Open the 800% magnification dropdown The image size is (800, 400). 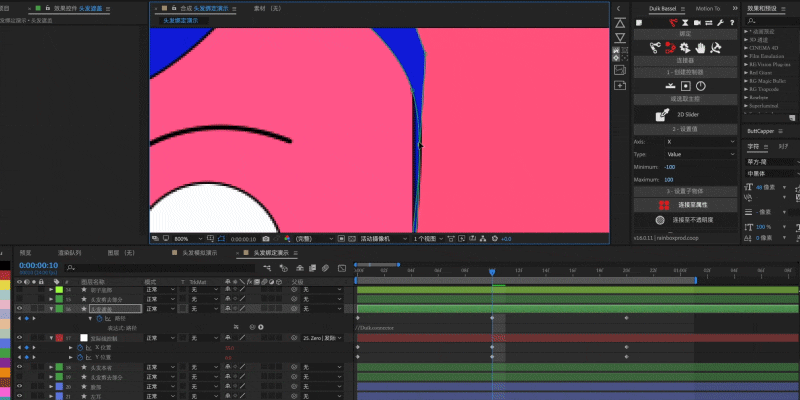pos(187,238)
